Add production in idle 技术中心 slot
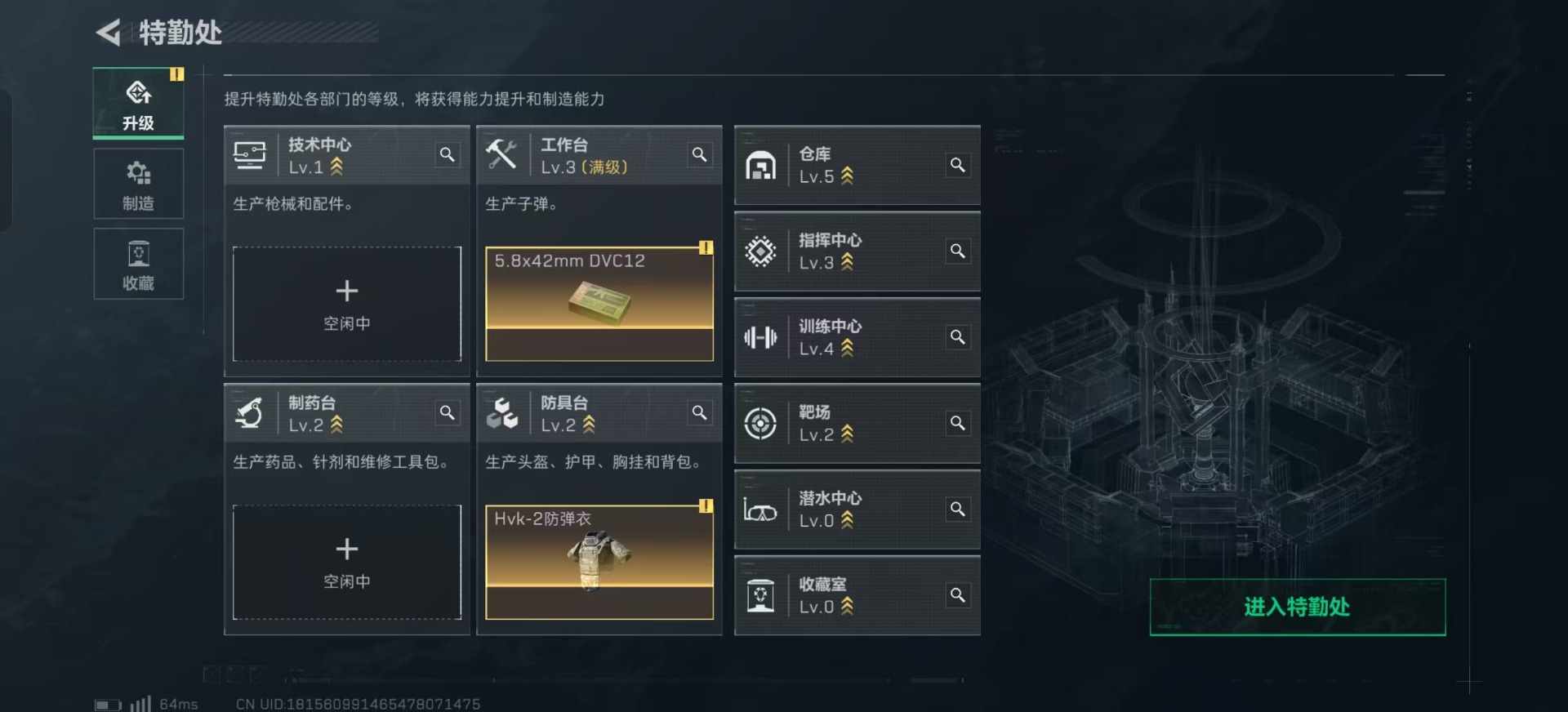 [x=346, y=304]
